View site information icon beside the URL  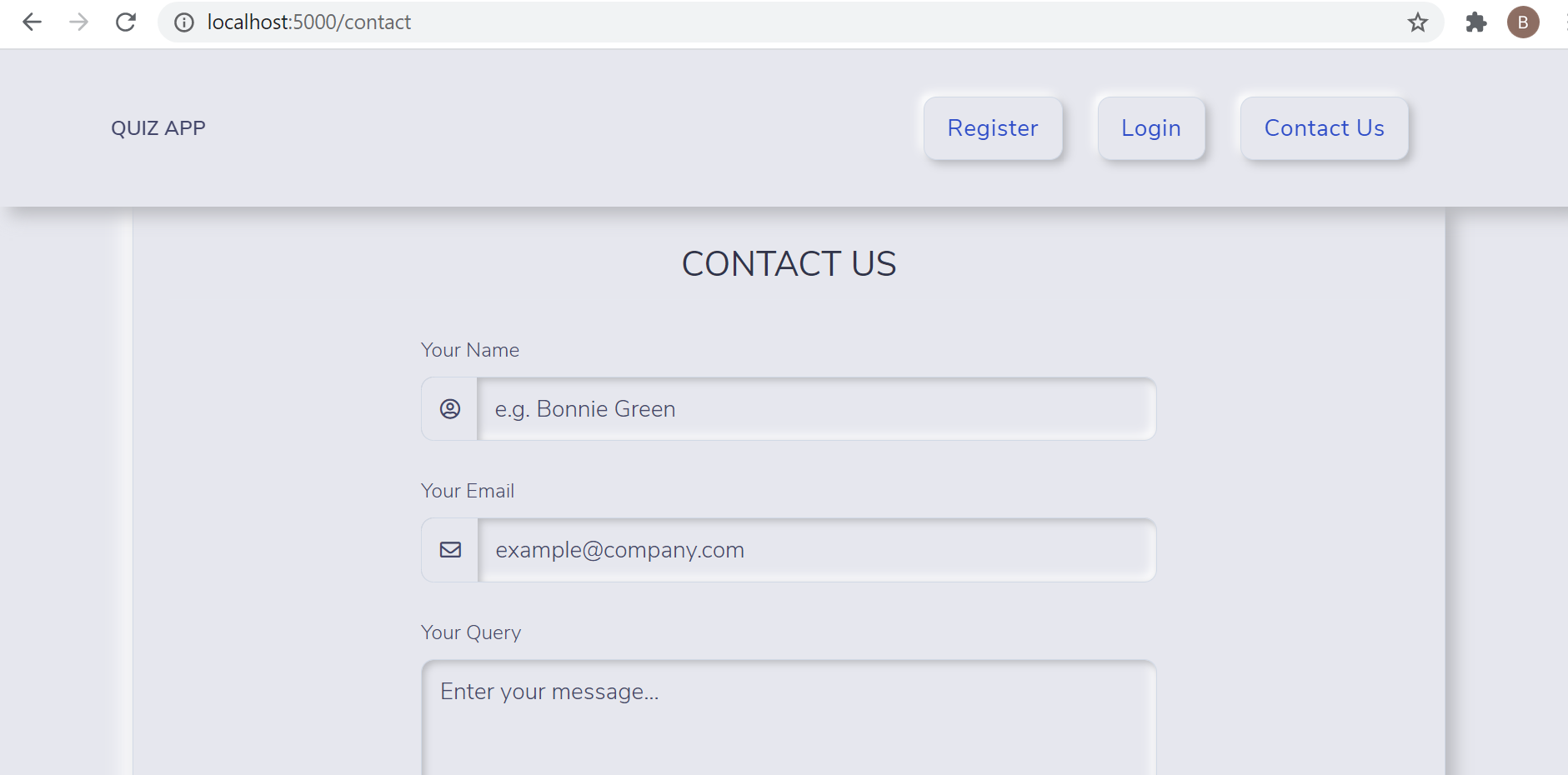[184, 22]
